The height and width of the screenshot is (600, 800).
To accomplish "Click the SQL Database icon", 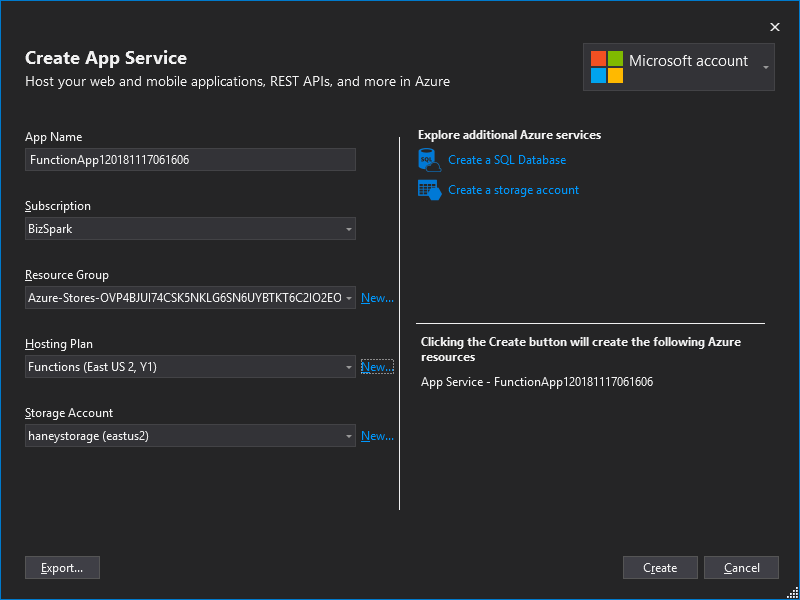I will (429, 160).
